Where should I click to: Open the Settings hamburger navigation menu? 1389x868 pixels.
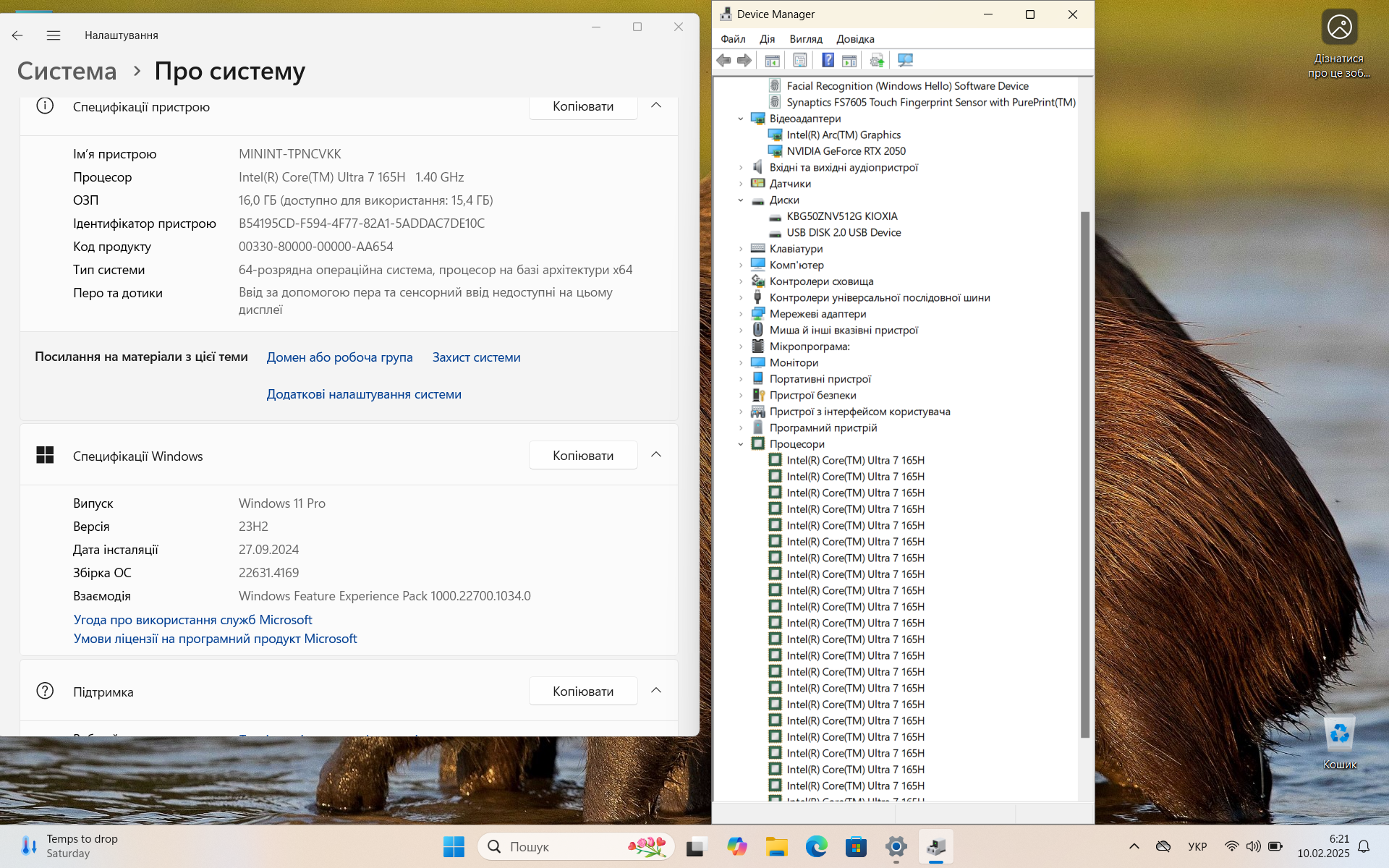[x=54, y=35]
